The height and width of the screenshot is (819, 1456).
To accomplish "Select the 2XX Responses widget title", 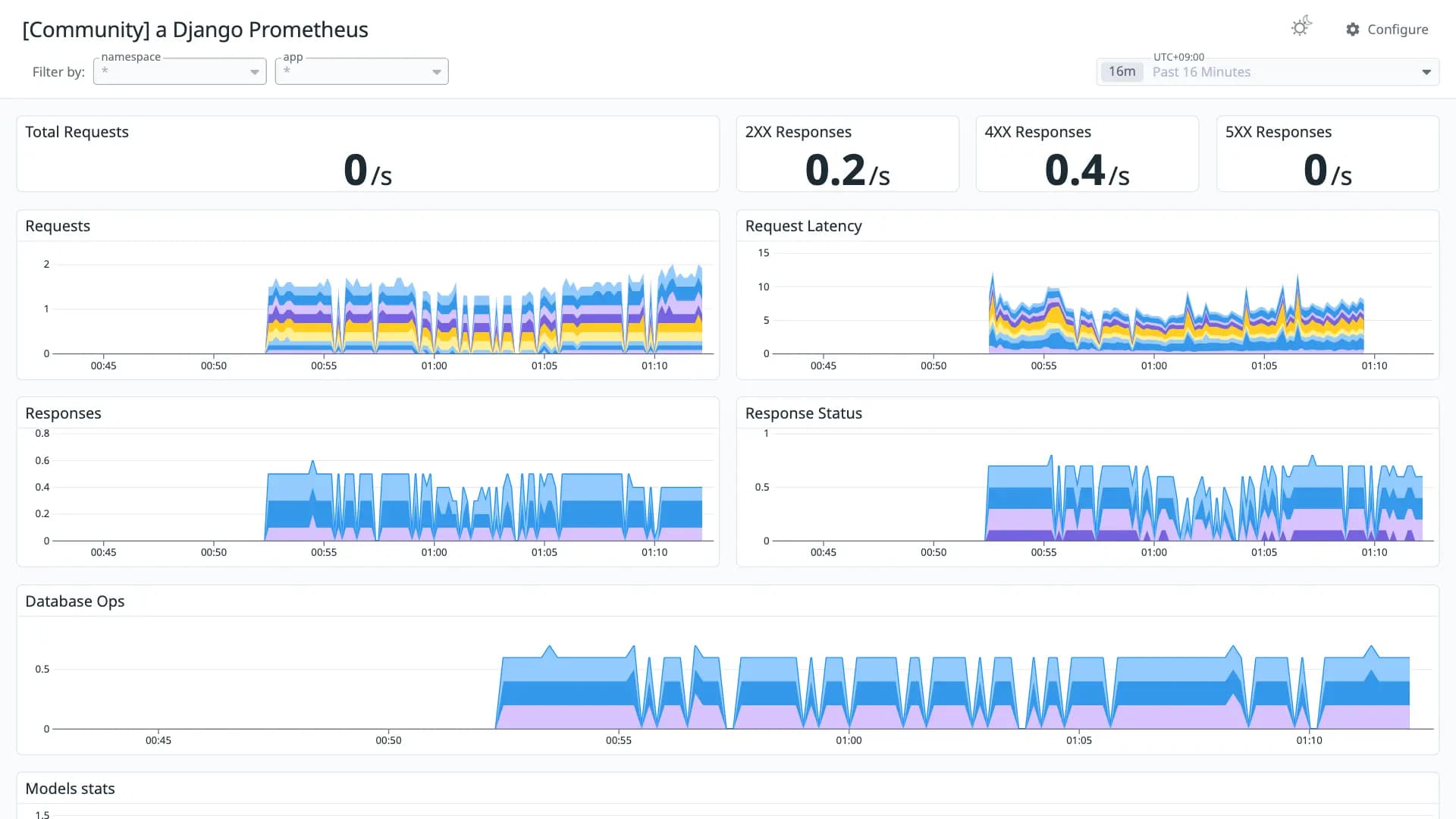I will 798,132.
